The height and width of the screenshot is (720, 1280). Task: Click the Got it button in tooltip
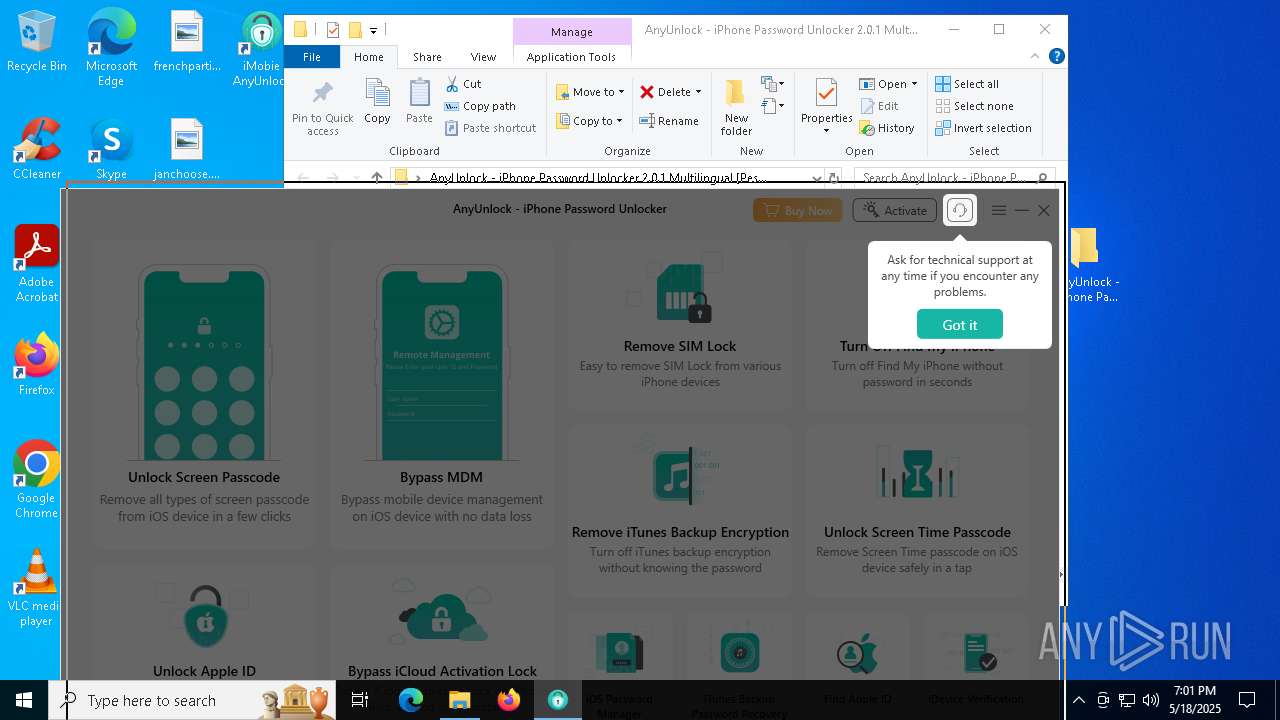click(959, 324)
